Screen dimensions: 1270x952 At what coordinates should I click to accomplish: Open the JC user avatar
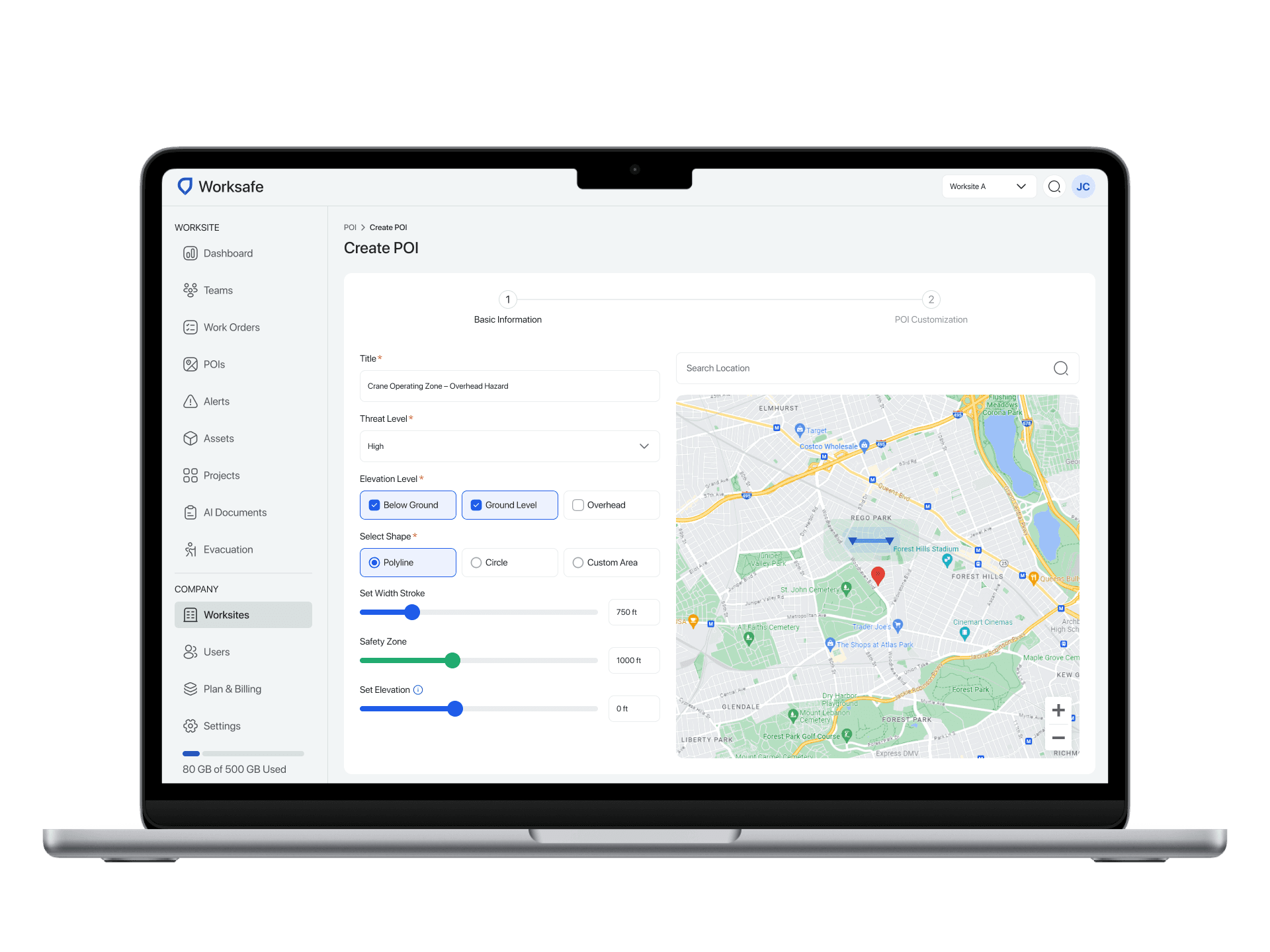1083,186
